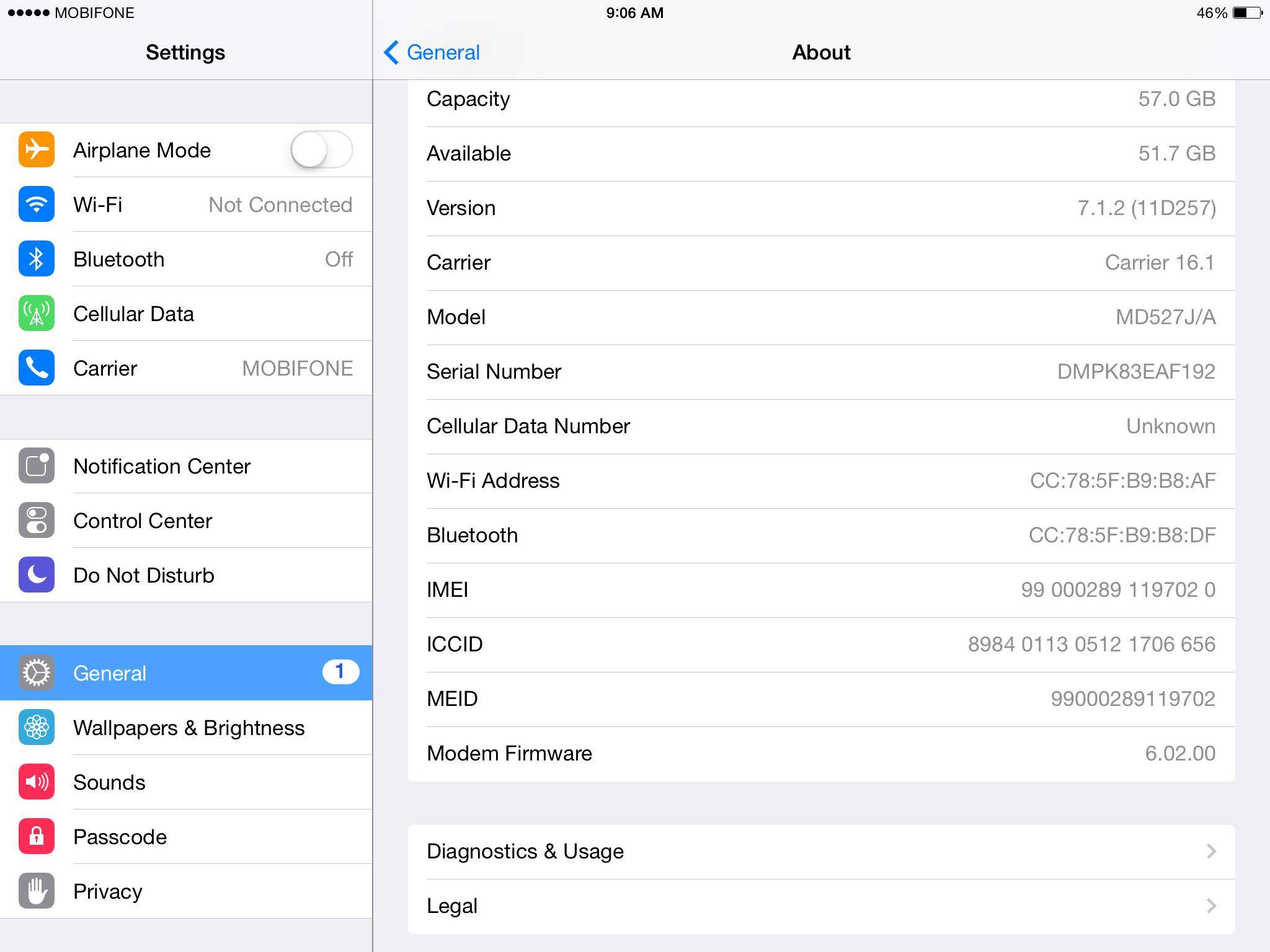This screenshot has height=952, width=1270.
Task: Go back with the General chevron
Action: pos(391,53)
